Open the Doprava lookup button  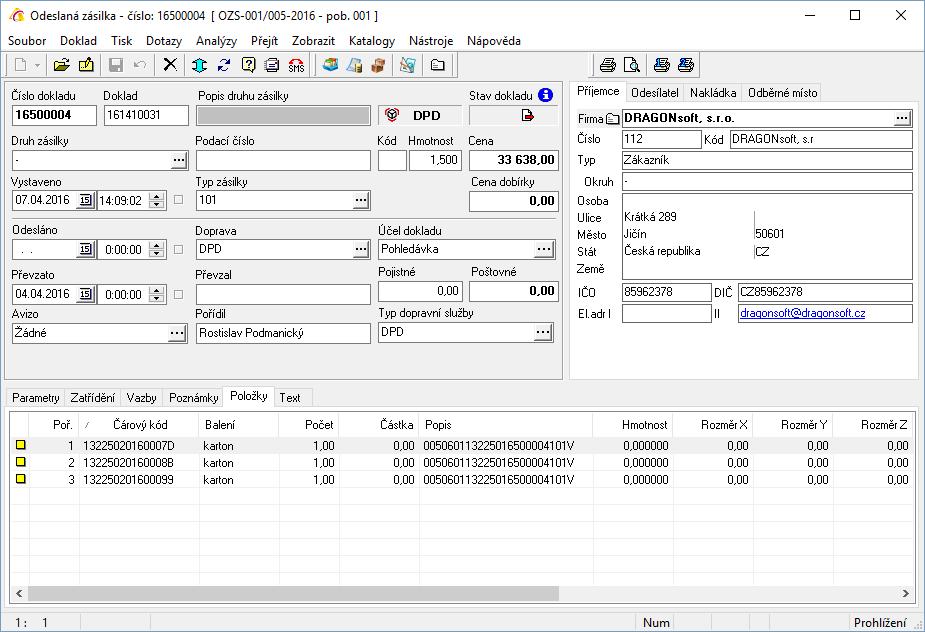[361, 249]
